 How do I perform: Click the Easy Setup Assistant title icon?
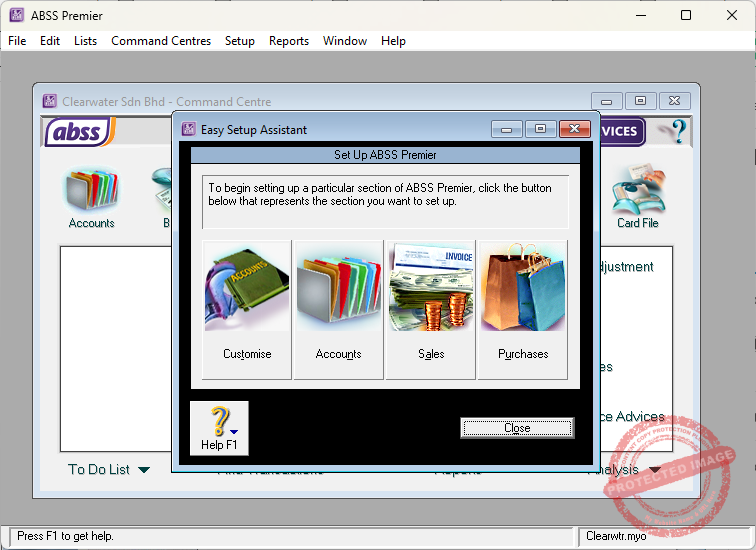click(x=189, y=129)
